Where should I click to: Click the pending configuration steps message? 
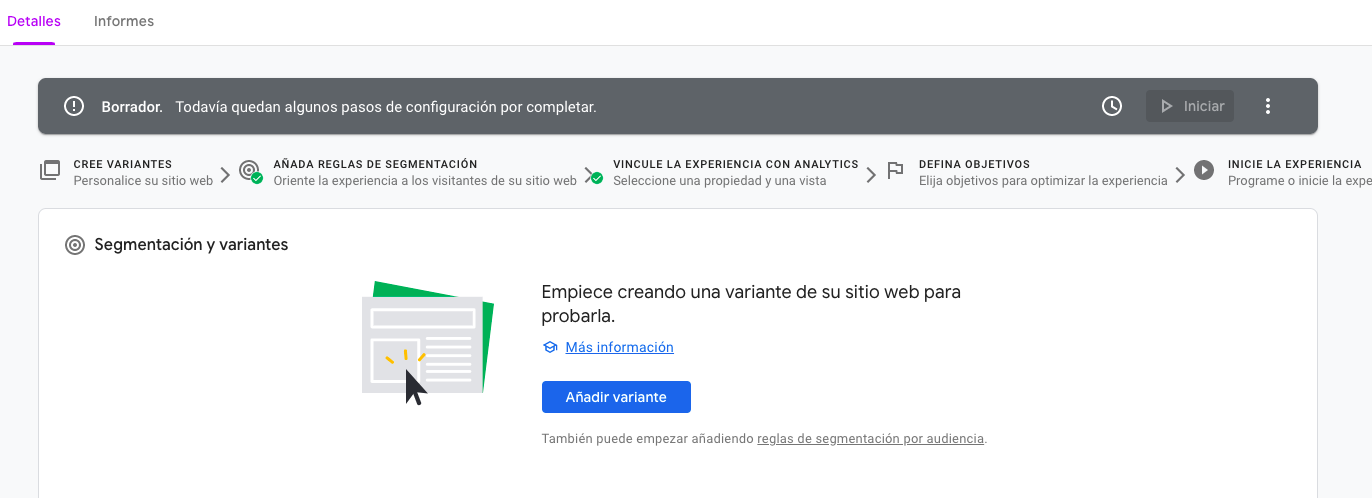[x=386, y=106]
